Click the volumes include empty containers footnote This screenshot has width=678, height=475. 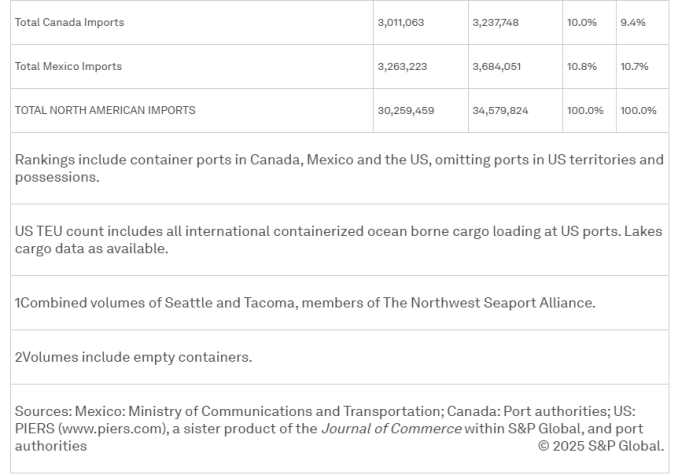pos(133,357)
